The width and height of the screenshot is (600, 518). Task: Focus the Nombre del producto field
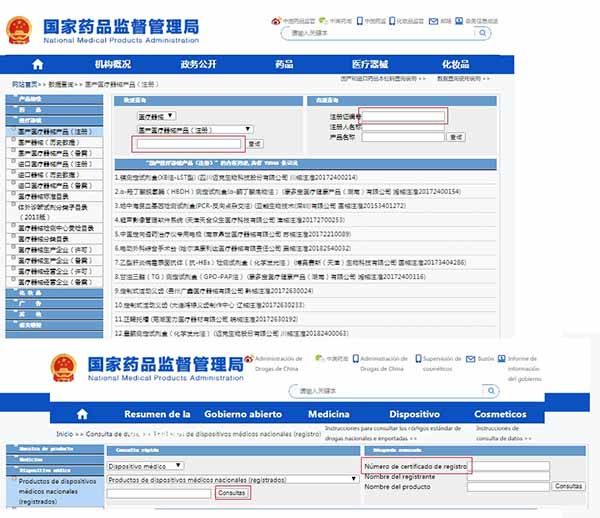(x=509, y=487)
